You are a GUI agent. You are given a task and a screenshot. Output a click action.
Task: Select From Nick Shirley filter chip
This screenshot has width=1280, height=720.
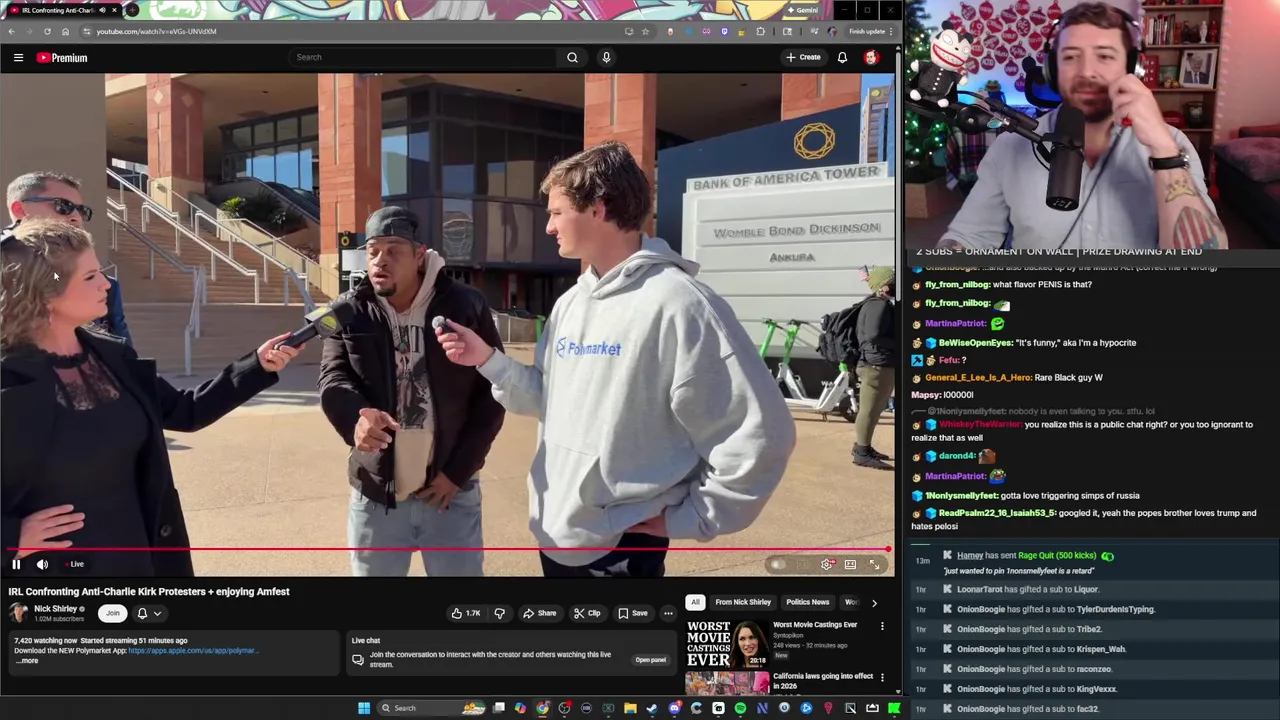coord(743,602)
